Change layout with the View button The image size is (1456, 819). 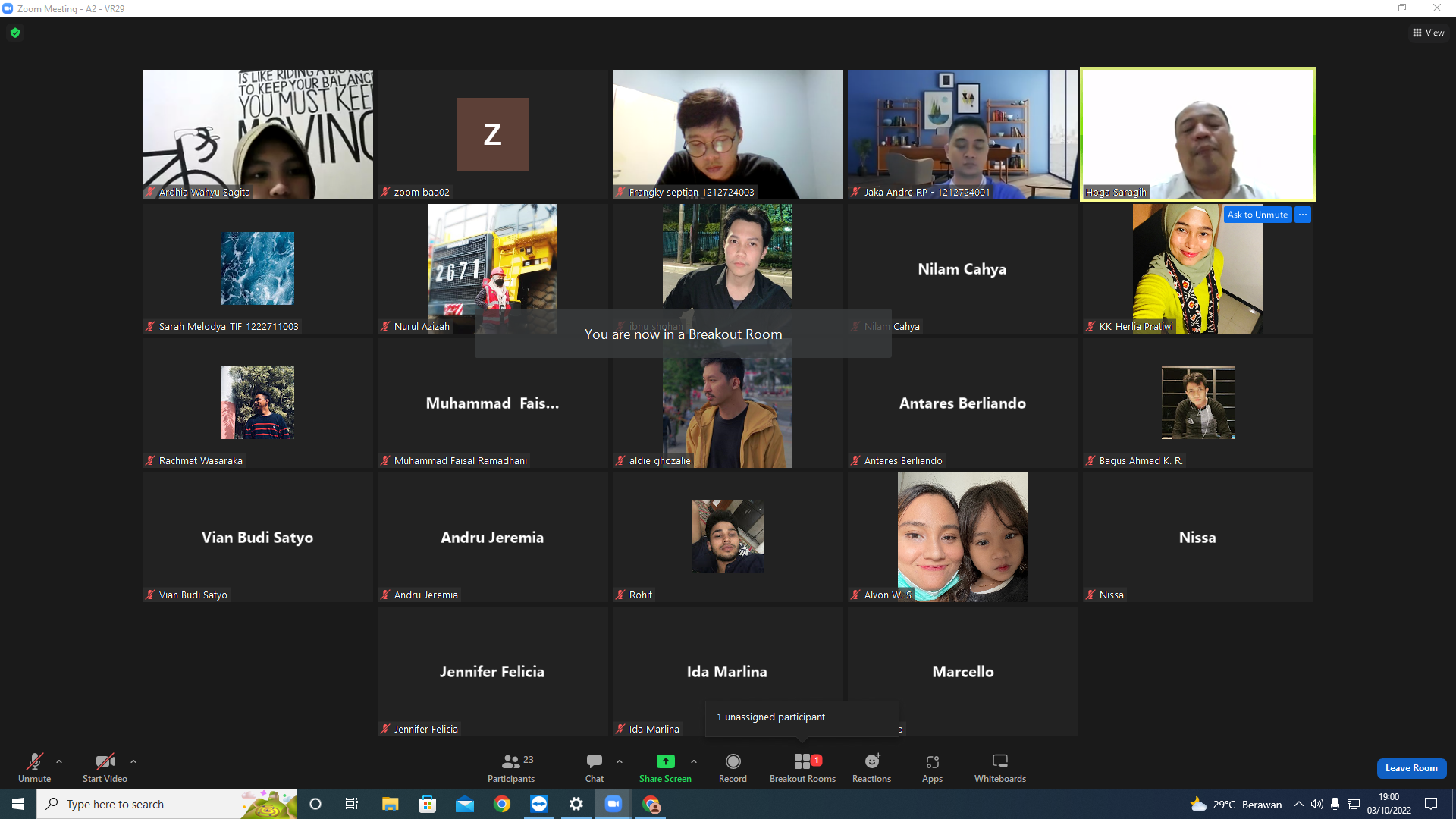1429,33
